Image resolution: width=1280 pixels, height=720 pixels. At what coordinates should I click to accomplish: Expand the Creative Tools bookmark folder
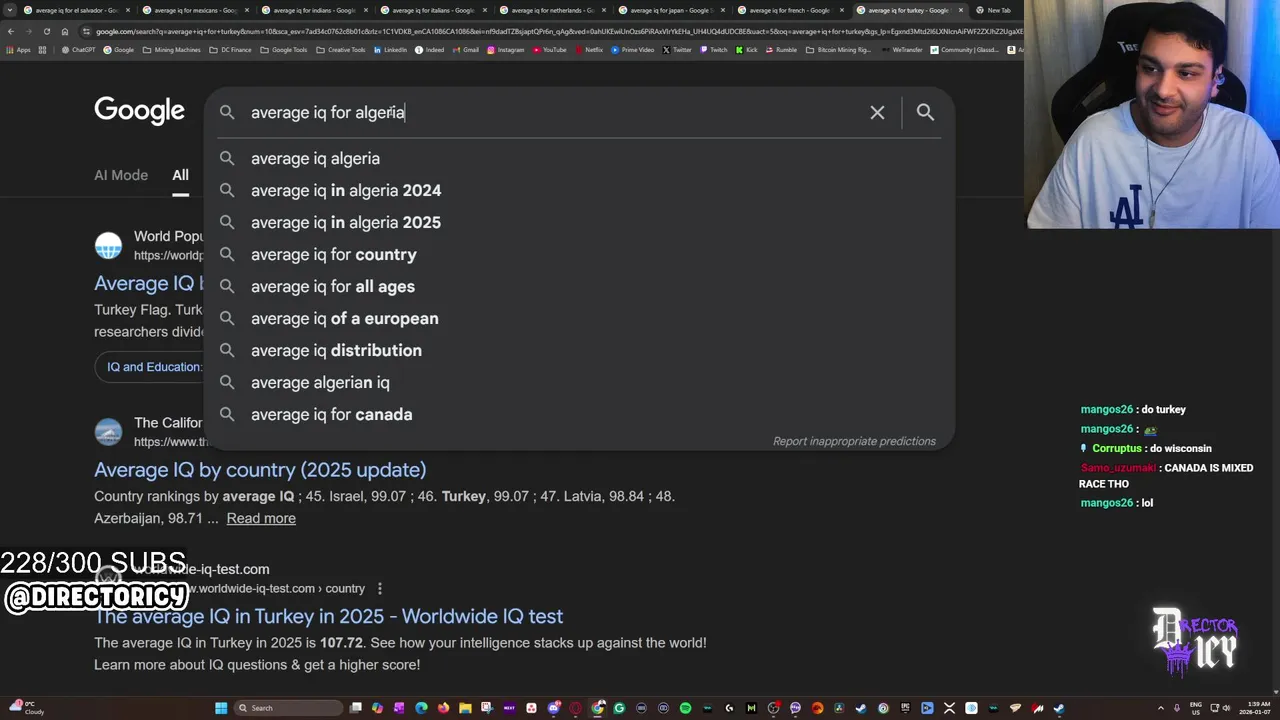pyautogui.click(x=340, y=50)
